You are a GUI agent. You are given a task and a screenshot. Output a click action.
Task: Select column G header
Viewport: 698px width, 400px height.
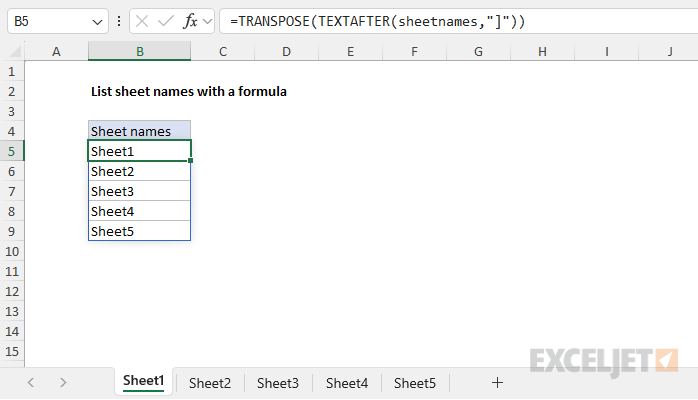[479, 52]
